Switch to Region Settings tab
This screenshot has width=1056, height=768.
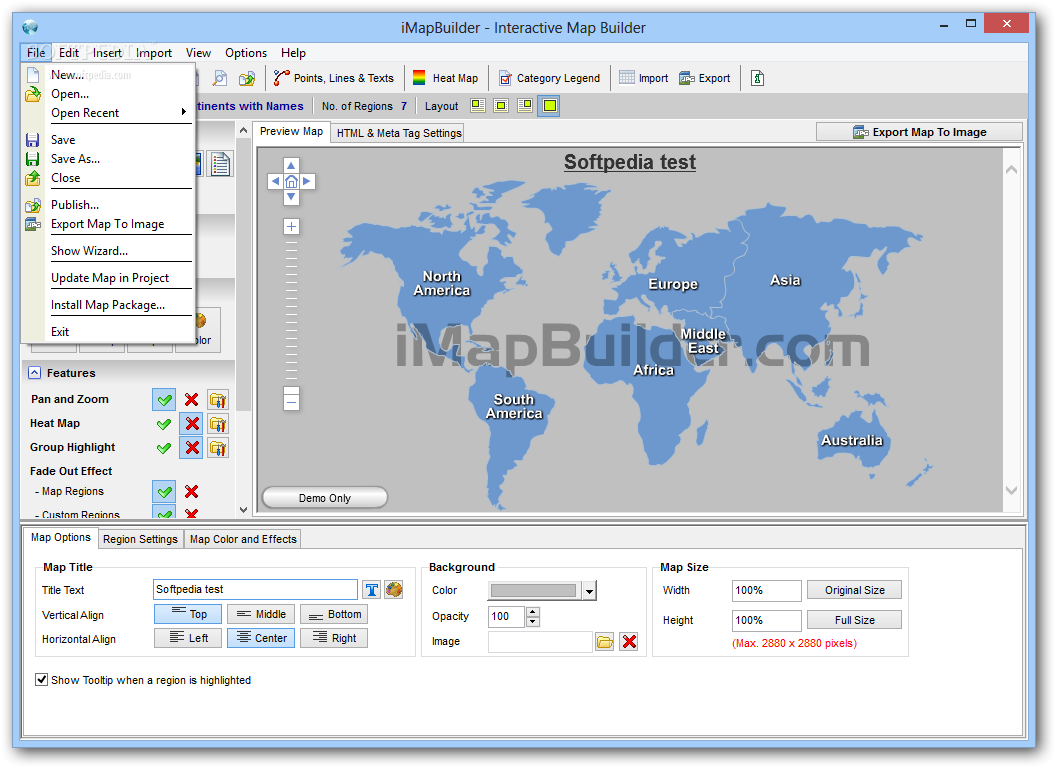coord(140,539)
